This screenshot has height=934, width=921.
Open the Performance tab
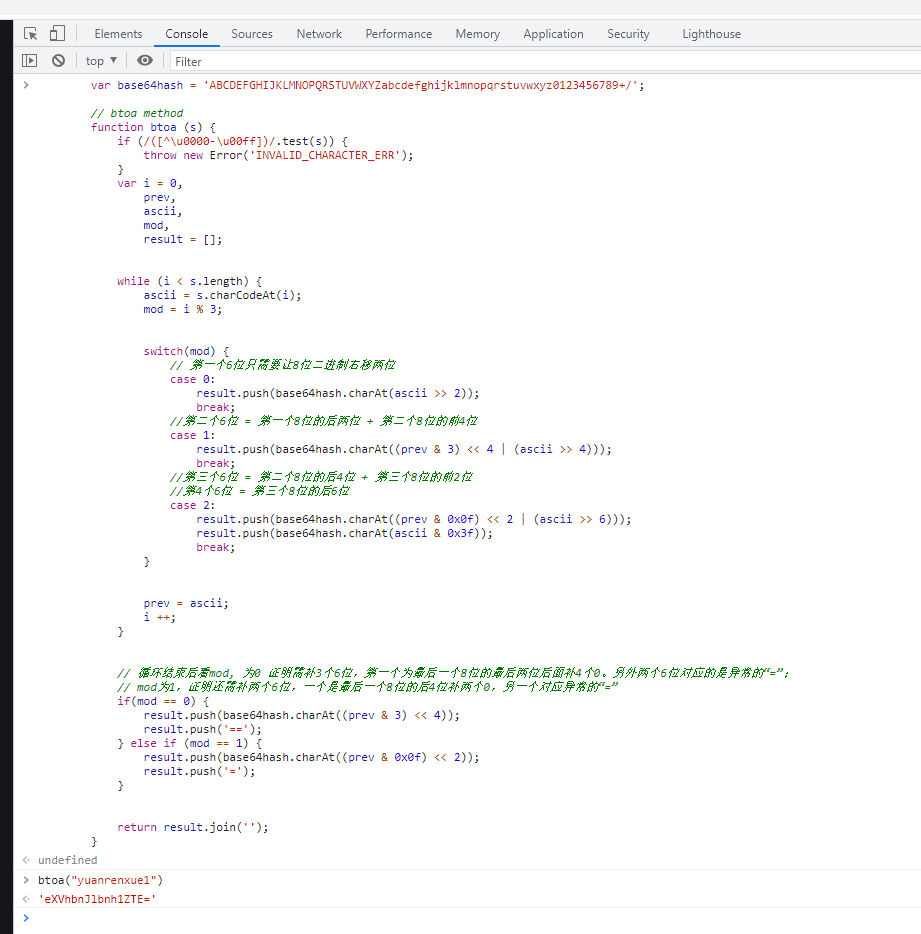pyautogui.click(x=399, y=34)
